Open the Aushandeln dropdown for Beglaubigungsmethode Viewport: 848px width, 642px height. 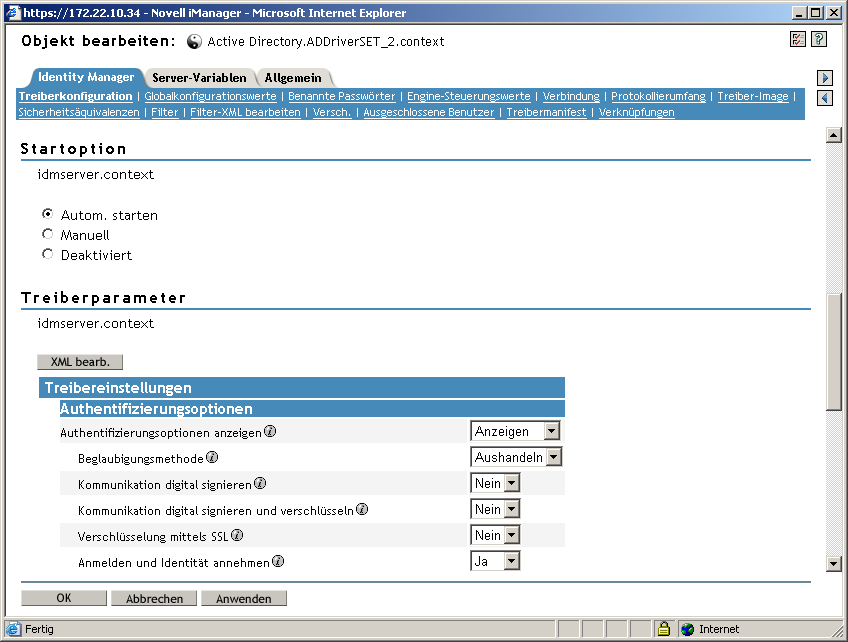pos(553,456)
